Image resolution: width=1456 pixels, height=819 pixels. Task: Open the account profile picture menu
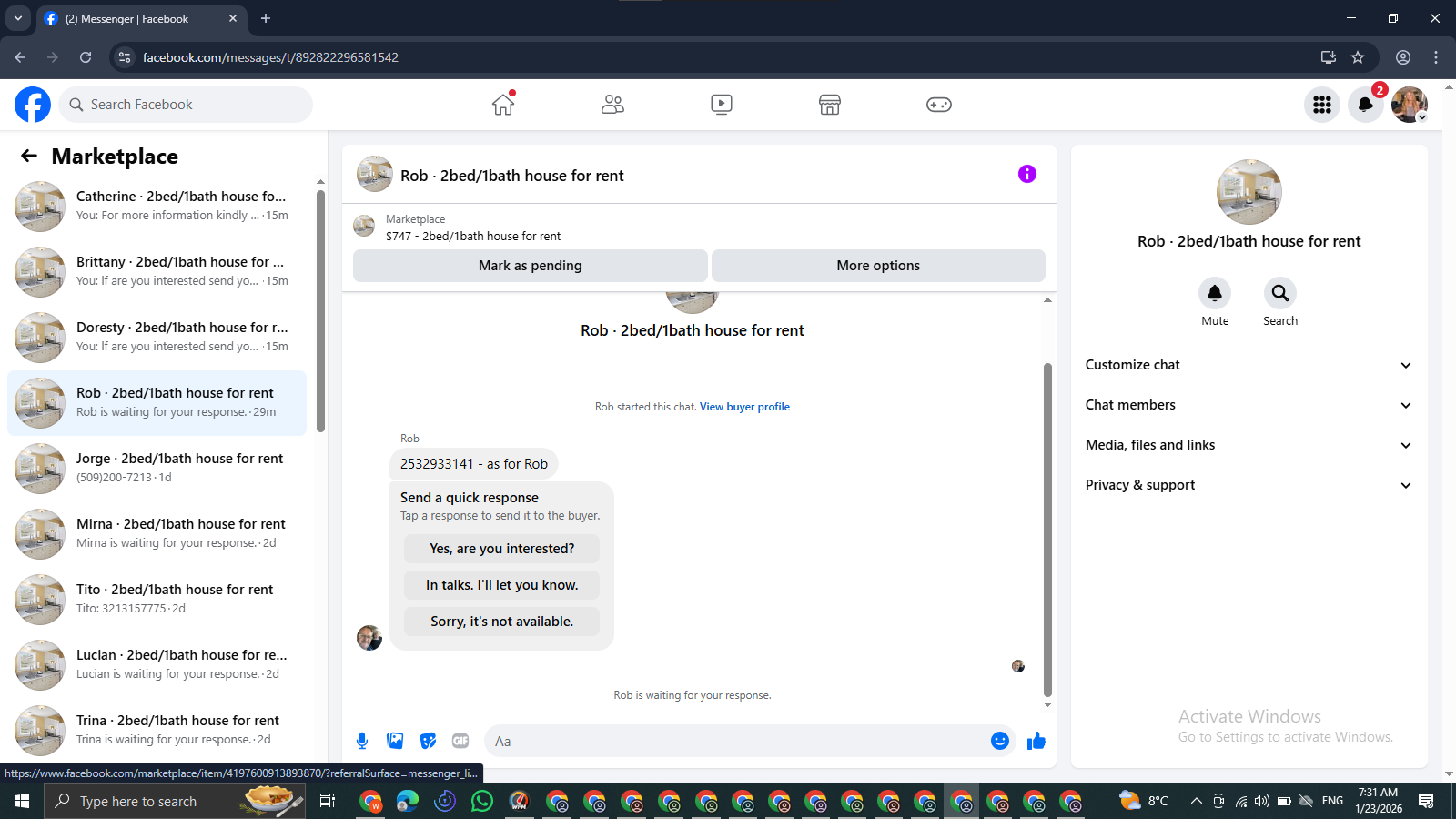tap(1410, 105)
